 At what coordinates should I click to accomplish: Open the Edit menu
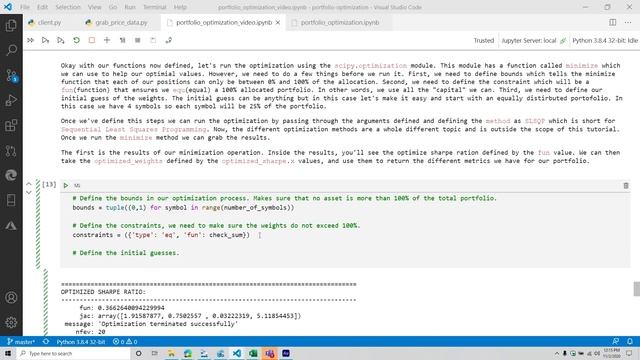click(x=42, y=7)
